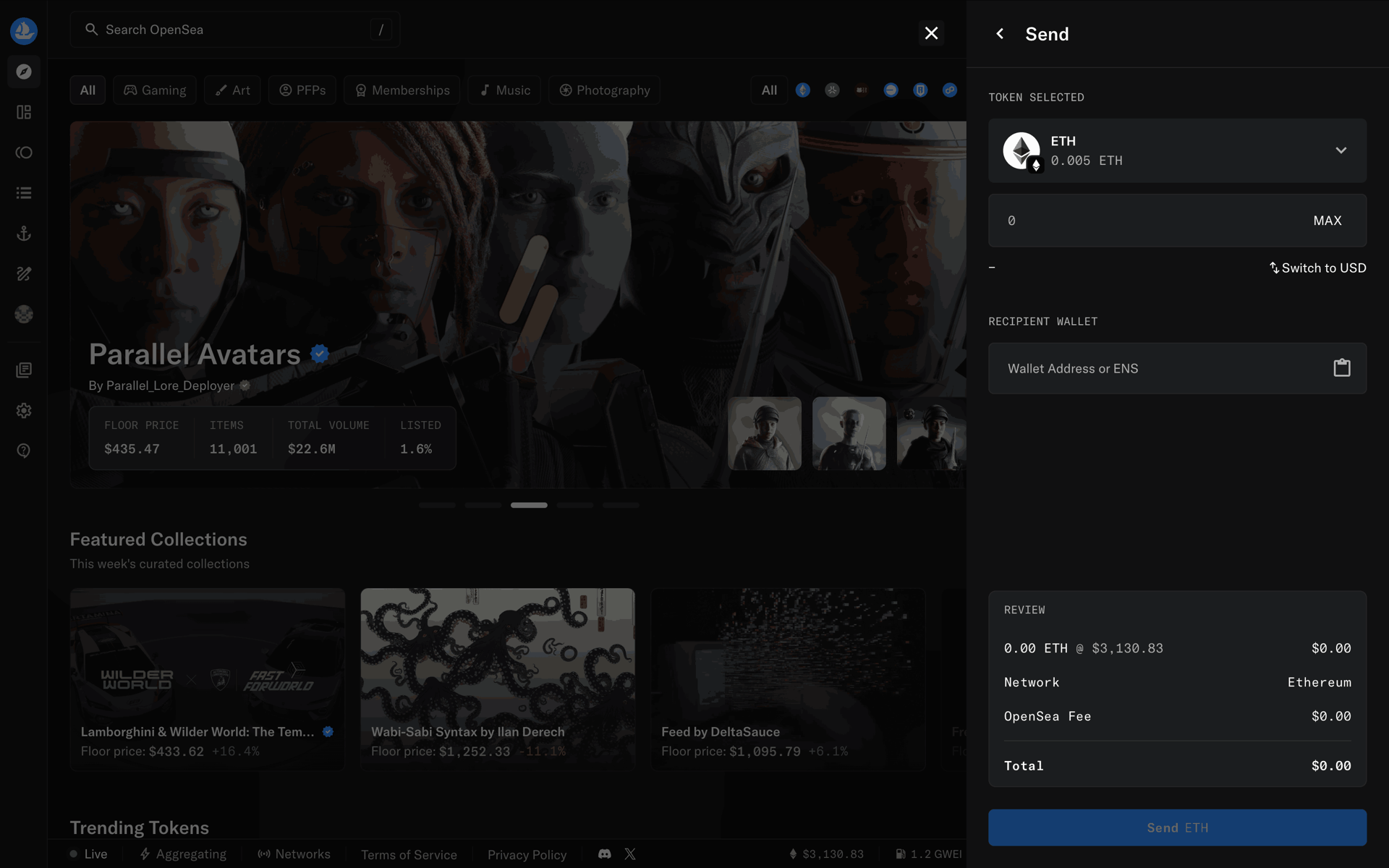Focus the Search OpenSea box

pyautogui.click(x=235, y=30)
